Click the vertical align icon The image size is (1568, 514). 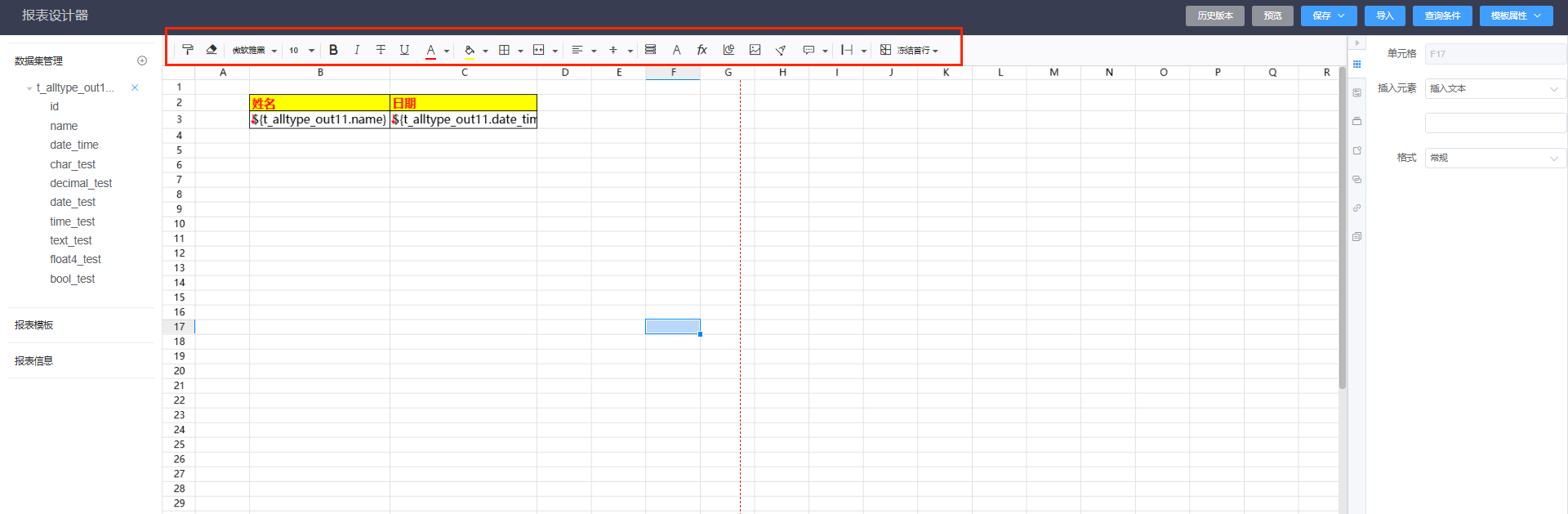[x=613, y=50]
